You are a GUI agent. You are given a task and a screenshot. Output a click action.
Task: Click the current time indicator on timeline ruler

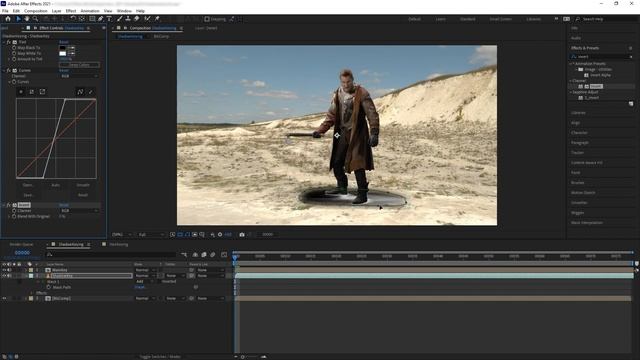click(x=235, y=257)
